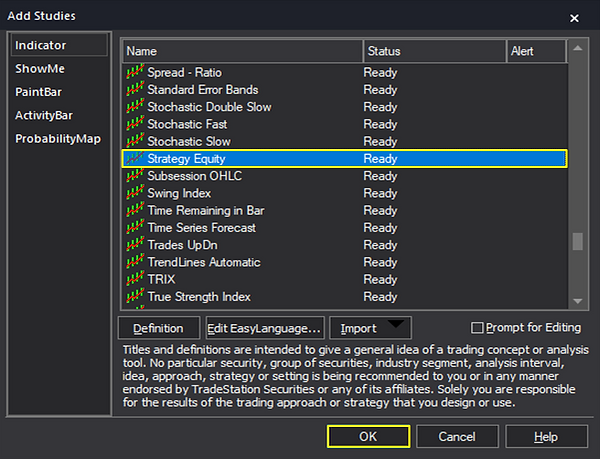Image resolution: width=600 pixels, height=459 pixels.
Task: Click the Standard Error Bands indicator icon
Action: 135,89
